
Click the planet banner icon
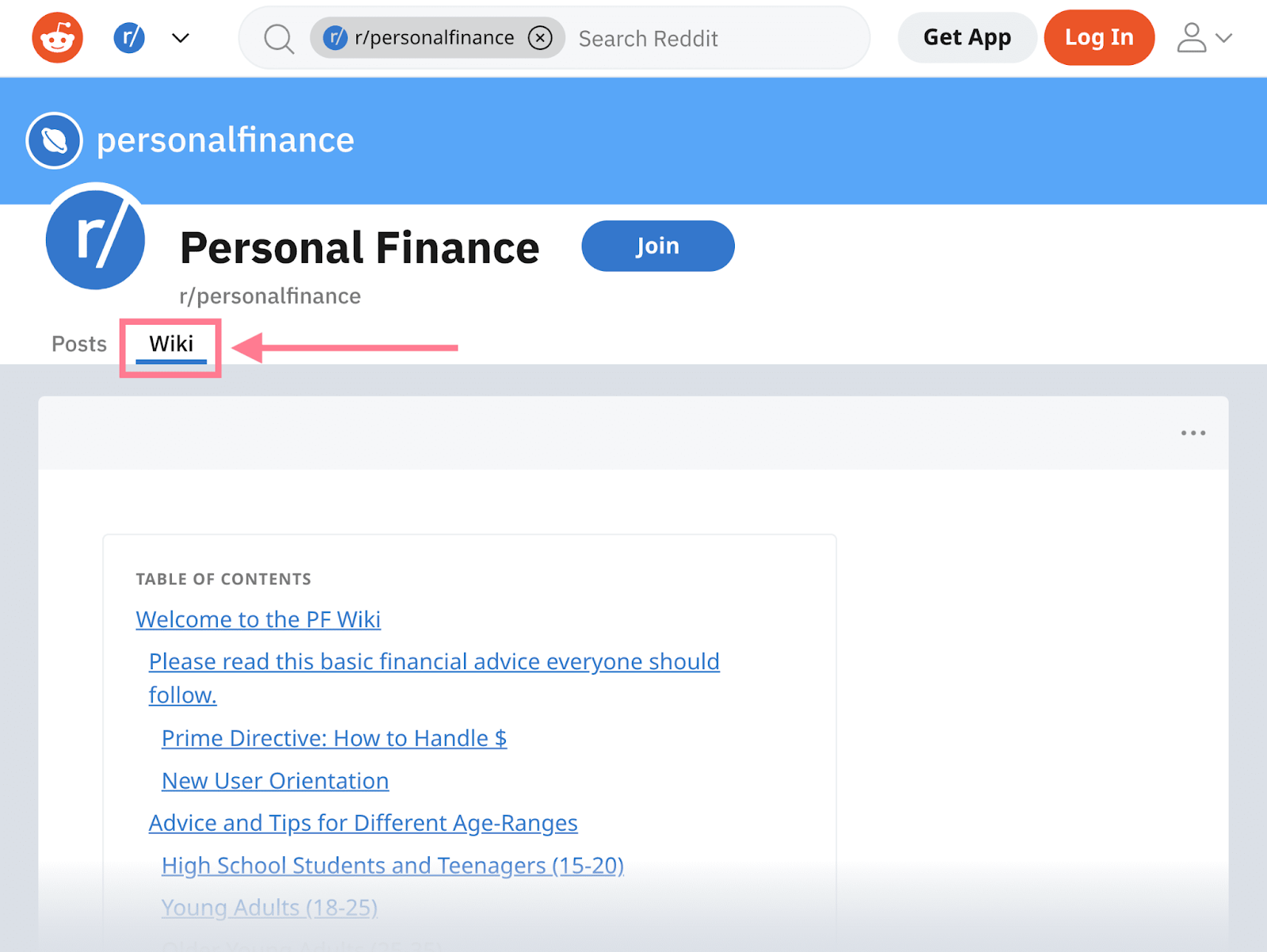[55, 141]
